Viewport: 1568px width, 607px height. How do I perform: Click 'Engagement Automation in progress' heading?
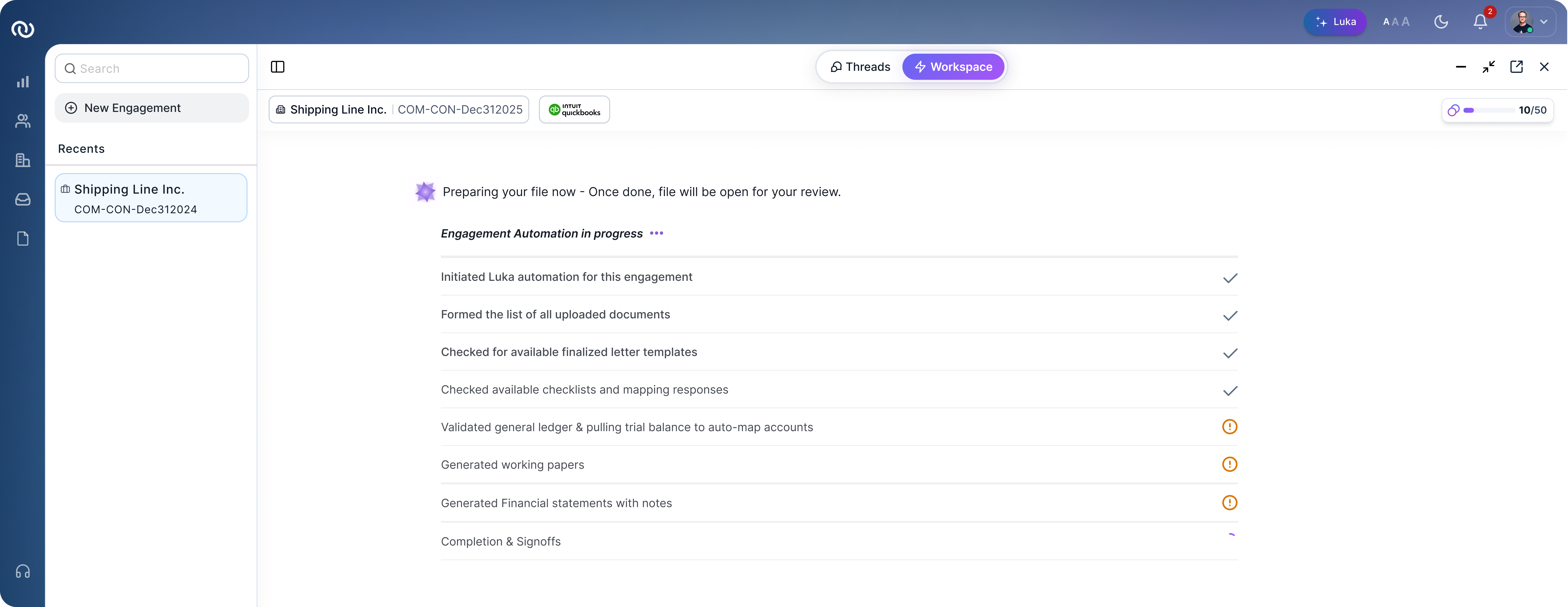542,234
